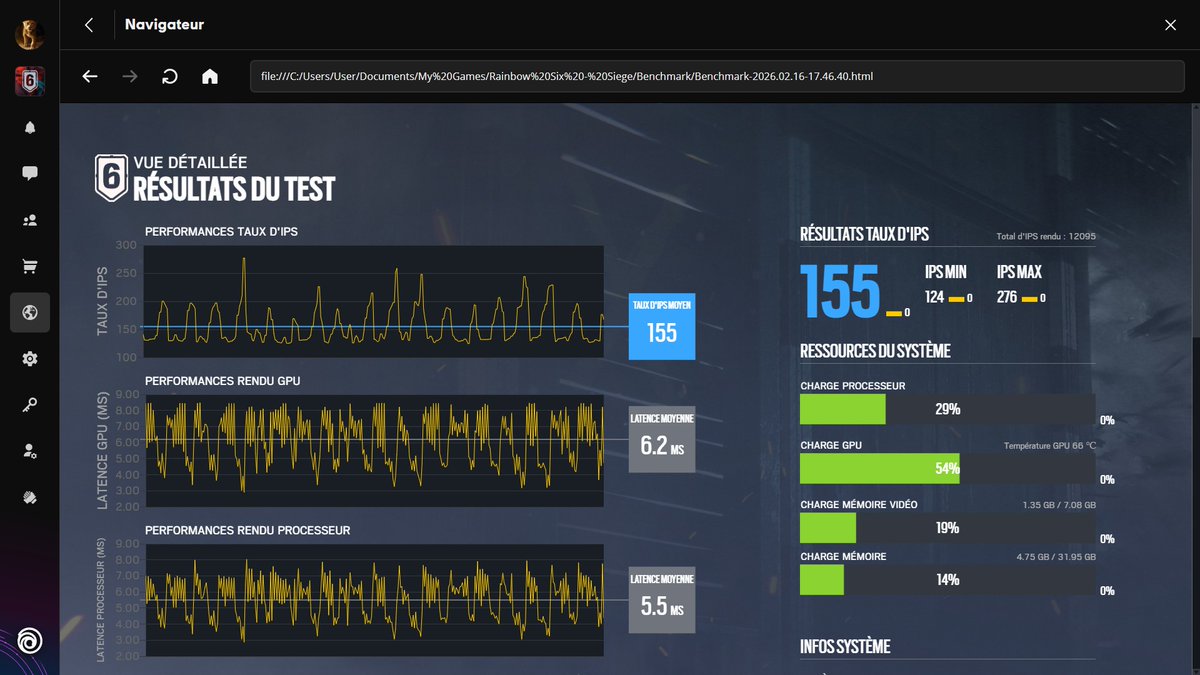Open notifications bell in sidebar
The image size is (1200, 675).
30,127
